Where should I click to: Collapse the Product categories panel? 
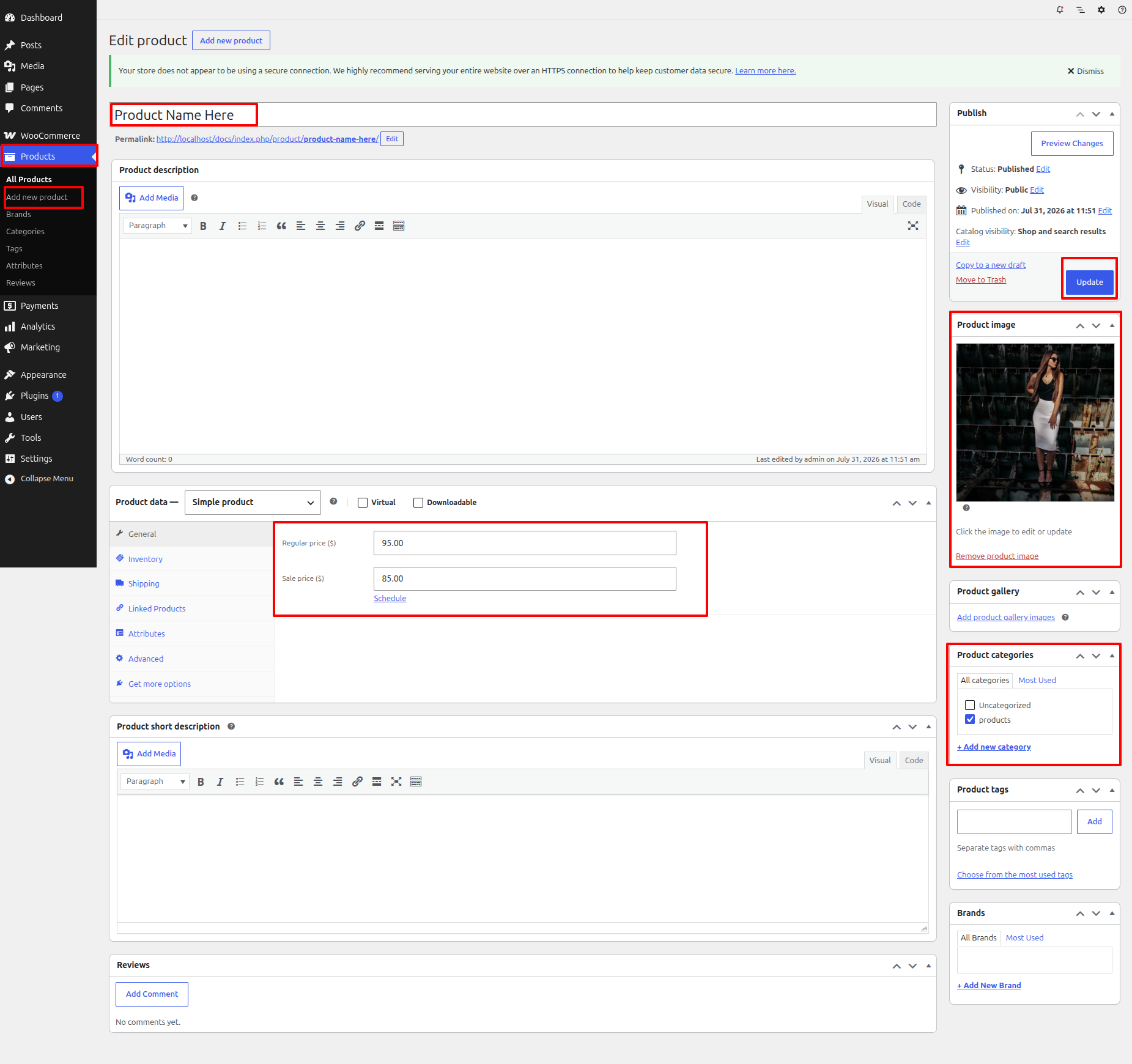tap(1112, 656)
